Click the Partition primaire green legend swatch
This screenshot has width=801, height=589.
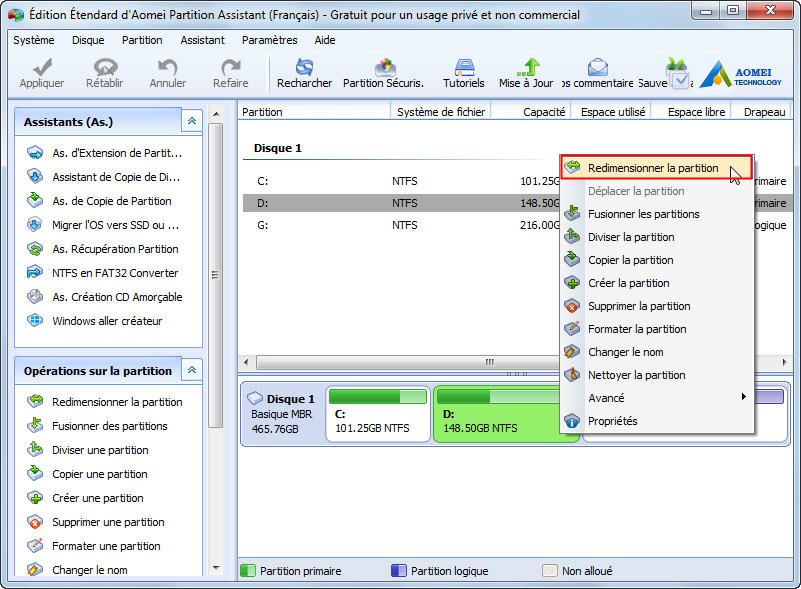point(248,571)
